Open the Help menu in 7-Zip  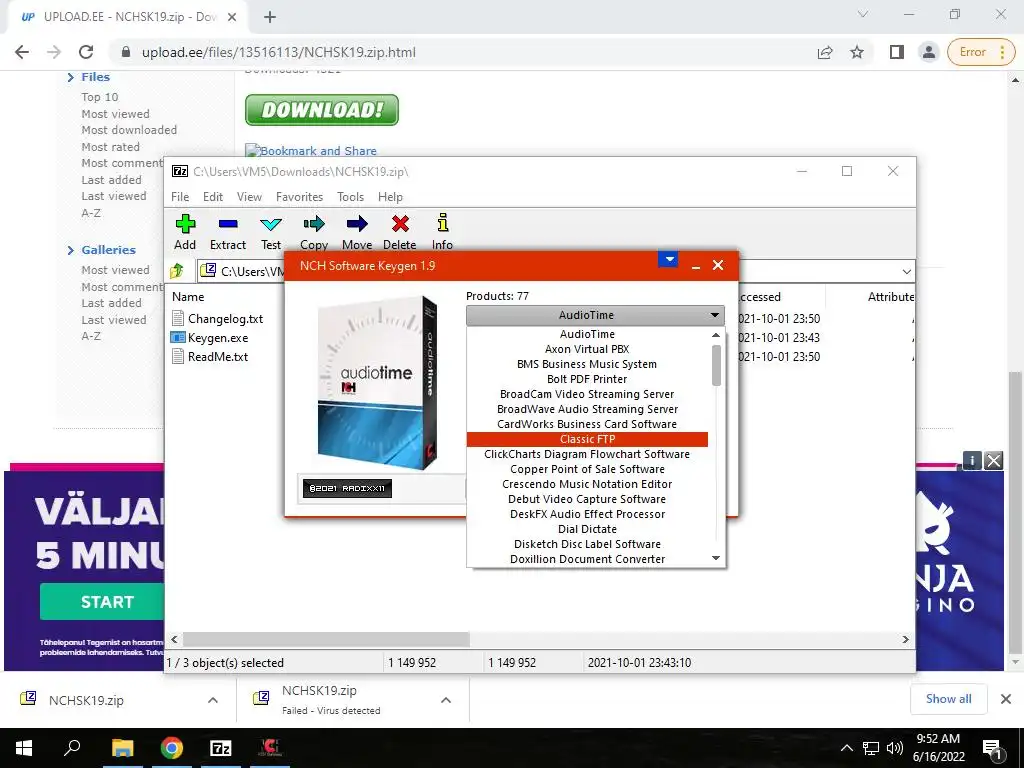[391, 197]
